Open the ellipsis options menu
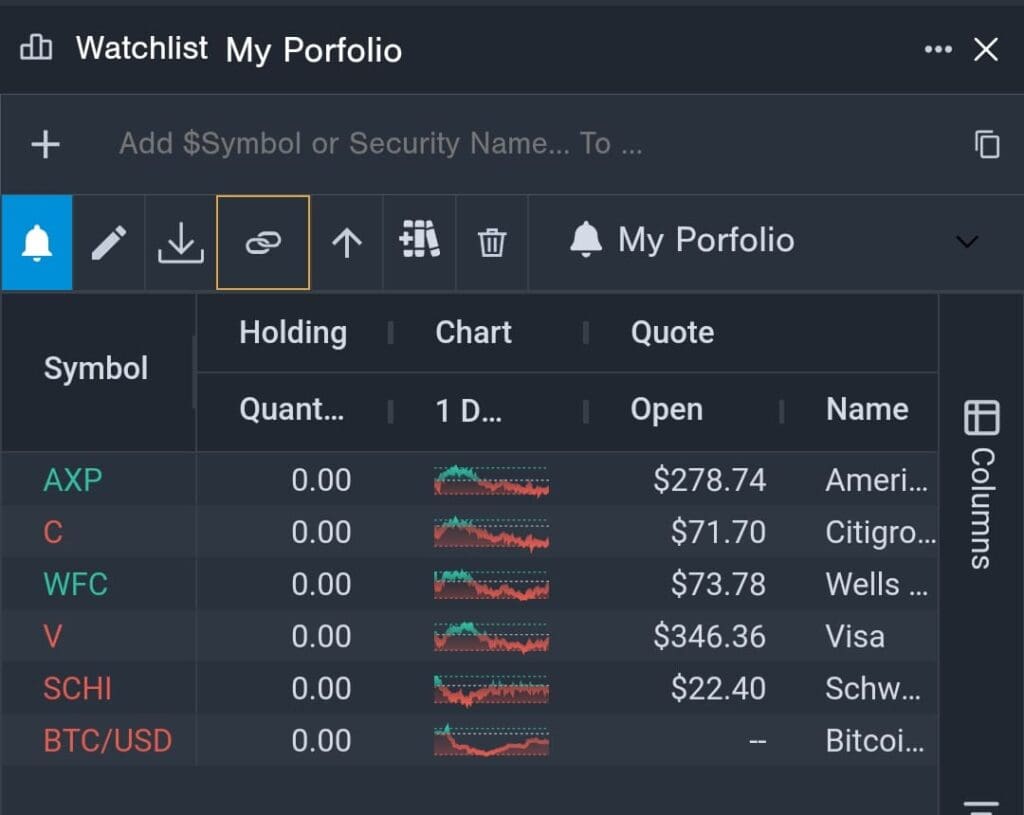 [x=938, y=46]
